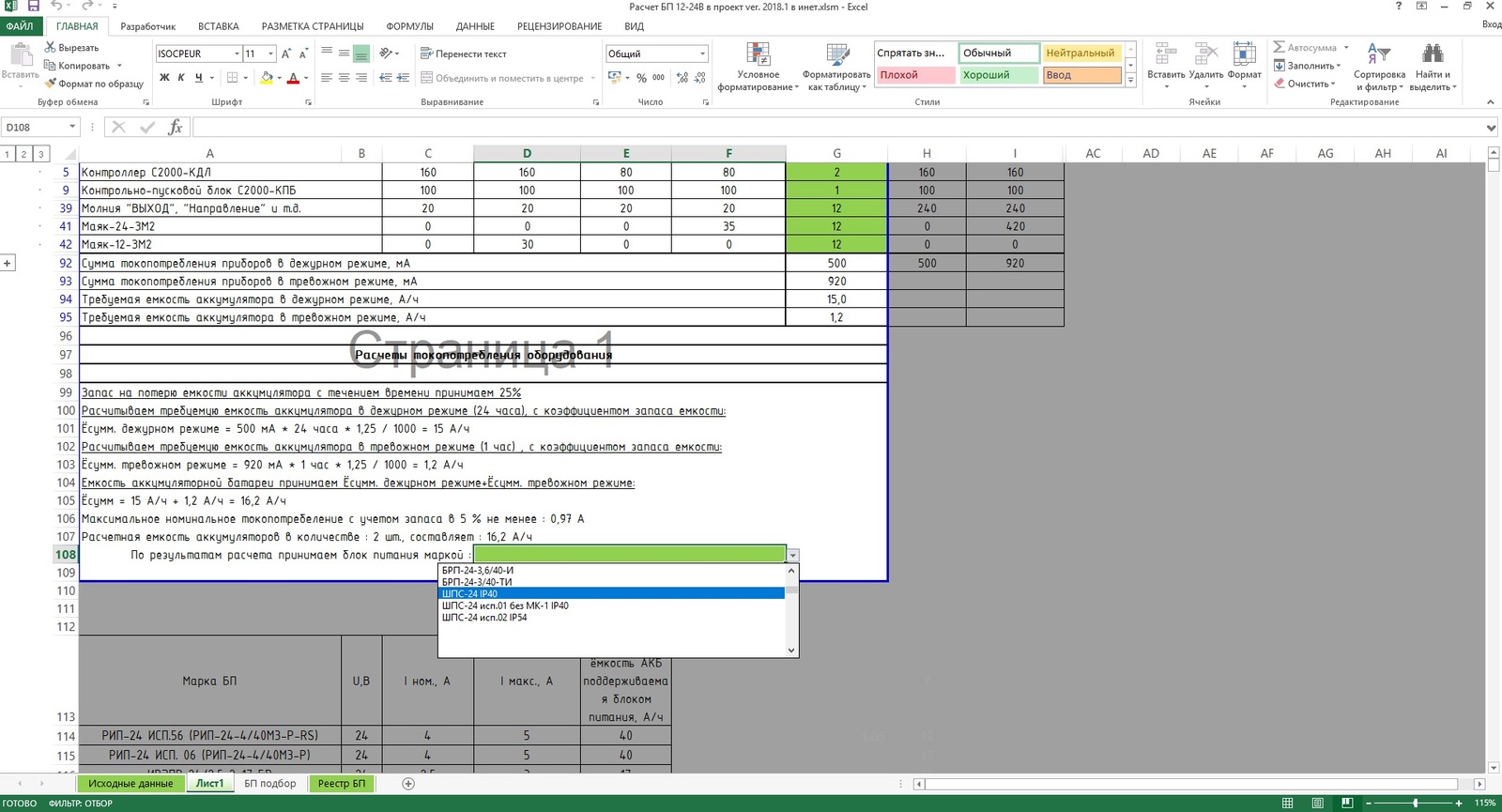Image resolution: width=1502 pixels, height=812 pixels.
Task: Click the D108 cell validation dropdown arrow
Action: (793, 556)
